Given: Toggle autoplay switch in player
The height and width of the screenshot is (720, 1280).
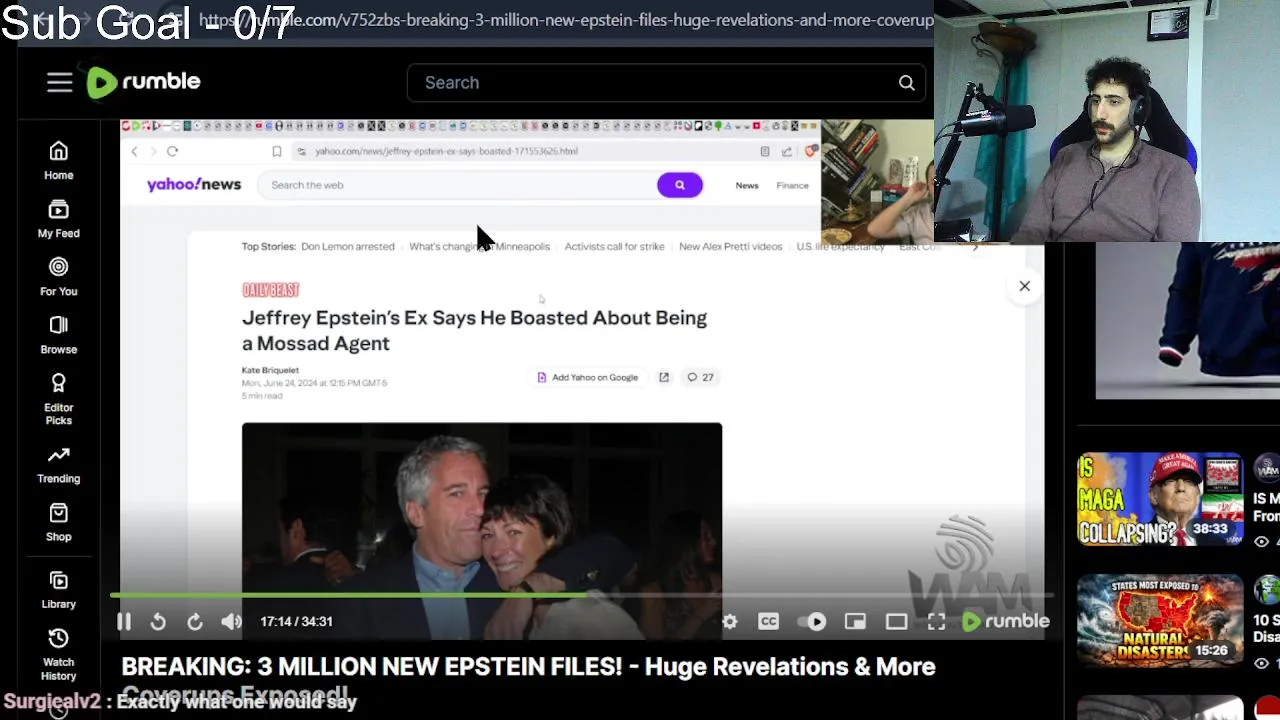Looking at the screenshot, I should coord(811,621).
